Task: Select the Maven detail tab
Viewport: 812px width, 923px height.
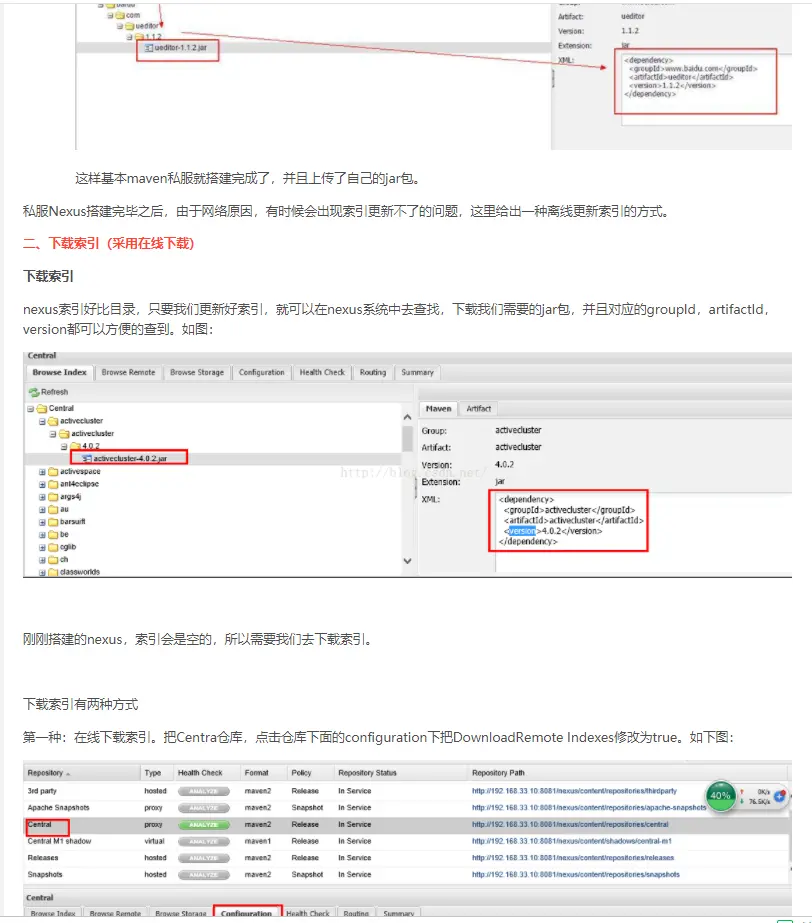Action: click(x=439, y=409)
